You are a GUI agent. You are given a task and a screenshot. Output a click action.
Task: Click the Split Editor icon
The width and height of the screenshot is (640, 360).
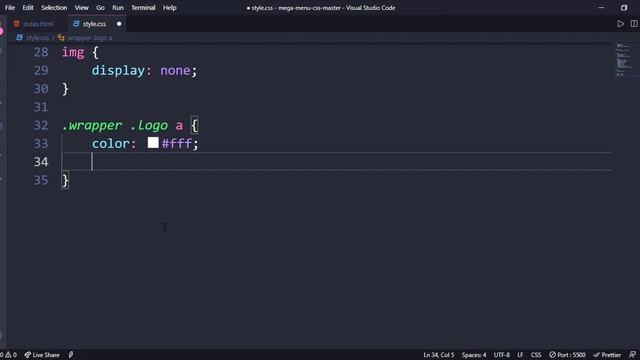click(x=634, y=24)
